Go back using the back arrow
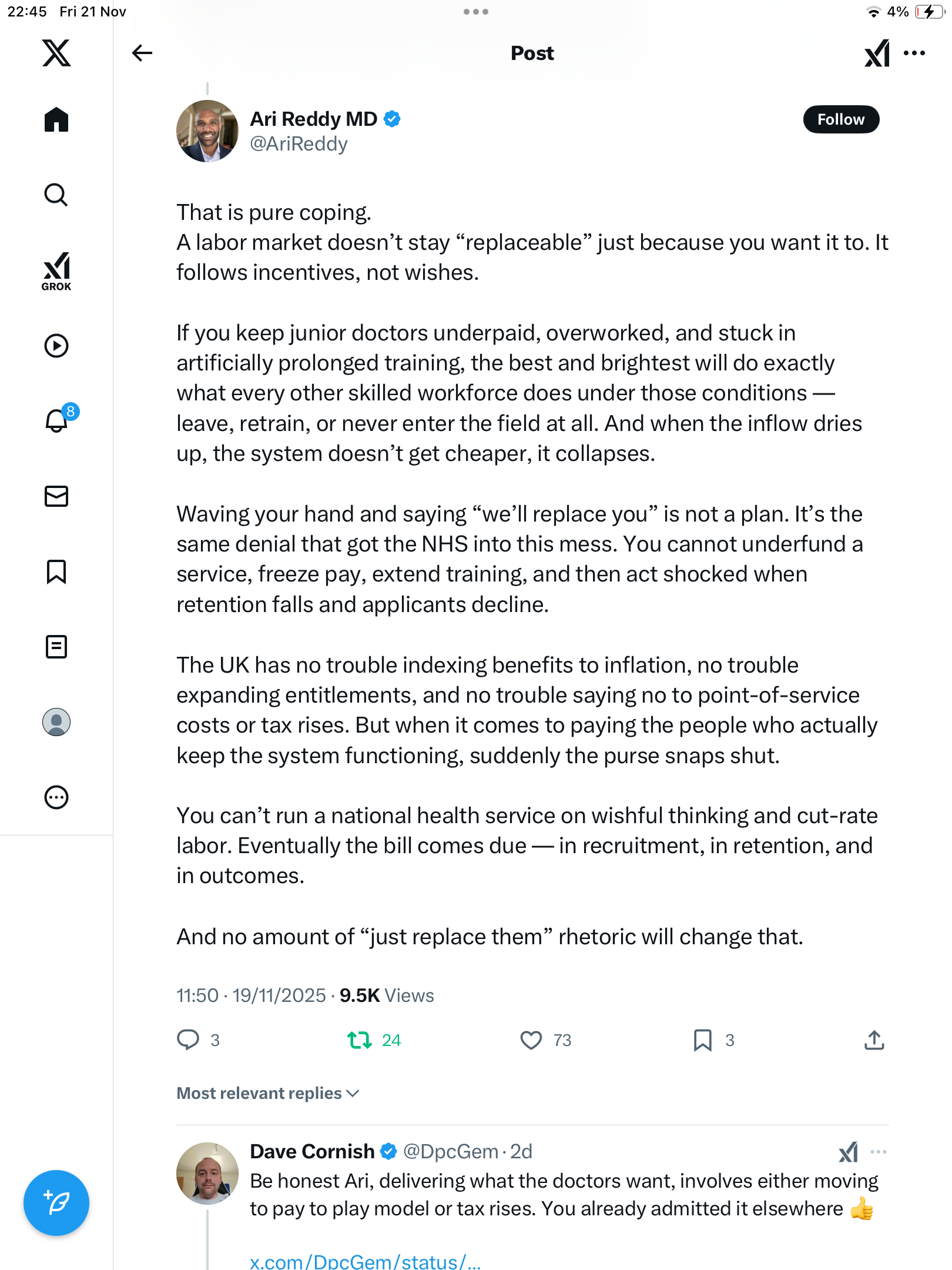This screenshot has width=952, height=1270. [142, 53]
